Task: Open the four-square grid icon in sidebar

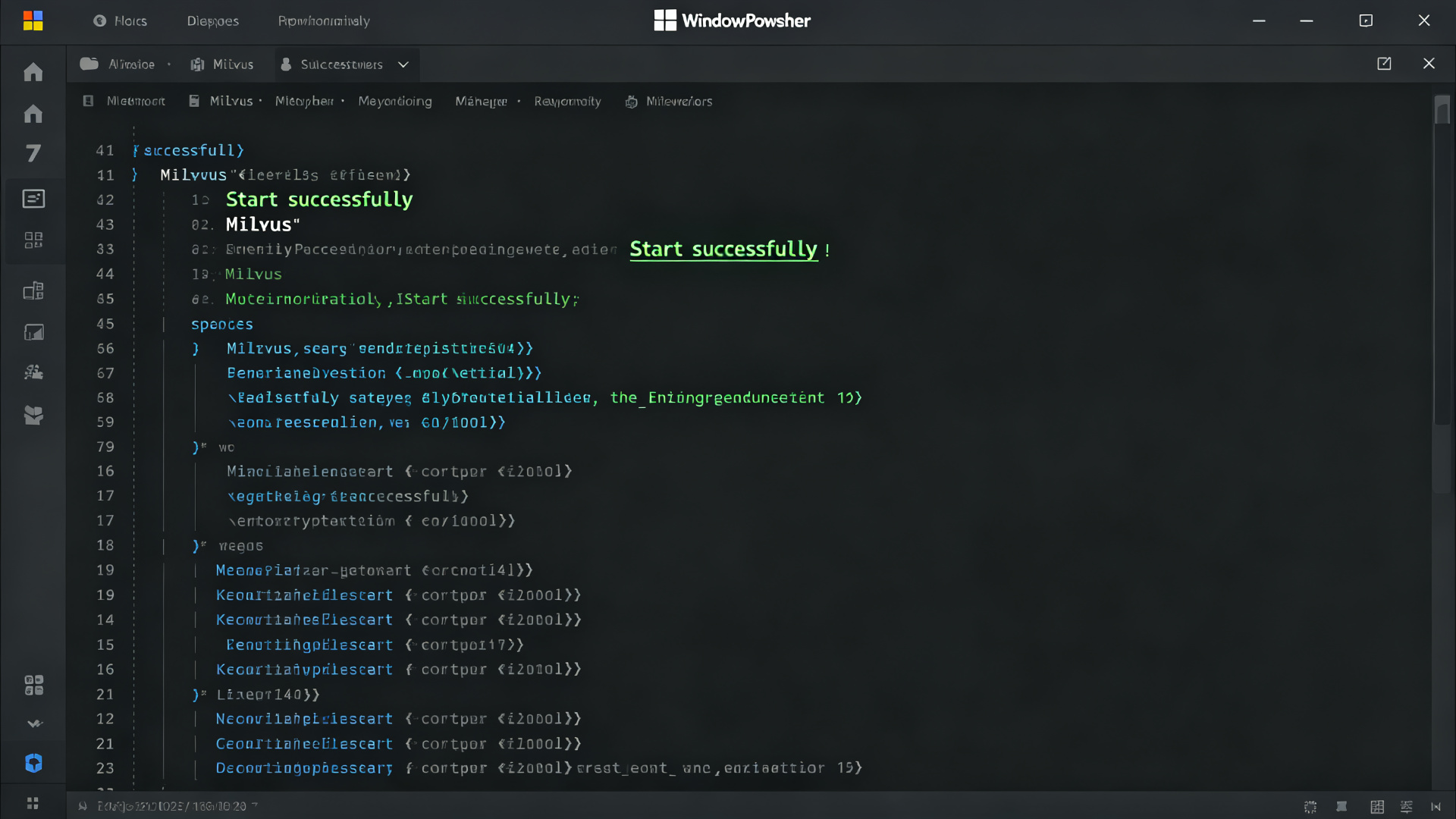Action: pyautogui.click(x=33, y=240)
